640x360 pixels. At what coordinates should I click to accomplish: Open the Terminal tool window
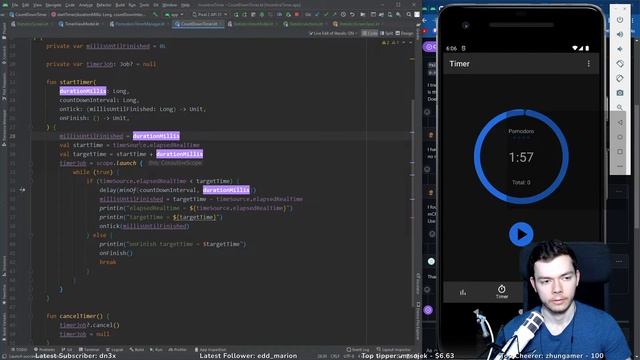(89, 349)
